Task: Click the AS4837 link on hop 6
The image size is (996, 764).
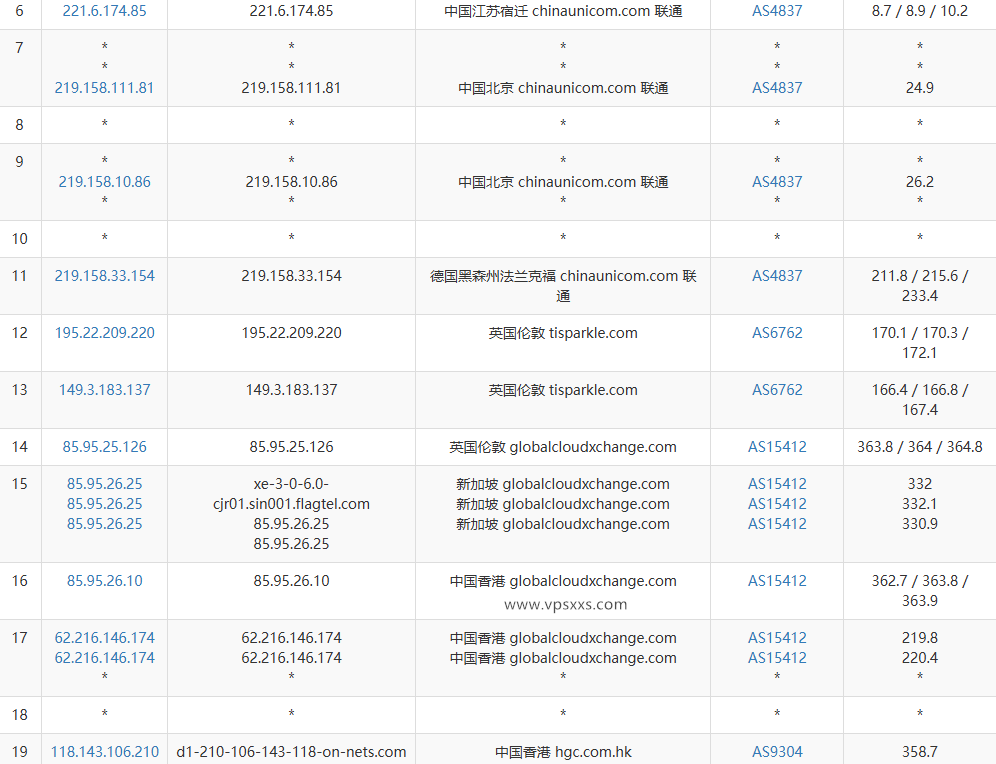Action: click(x=777, y=11)
